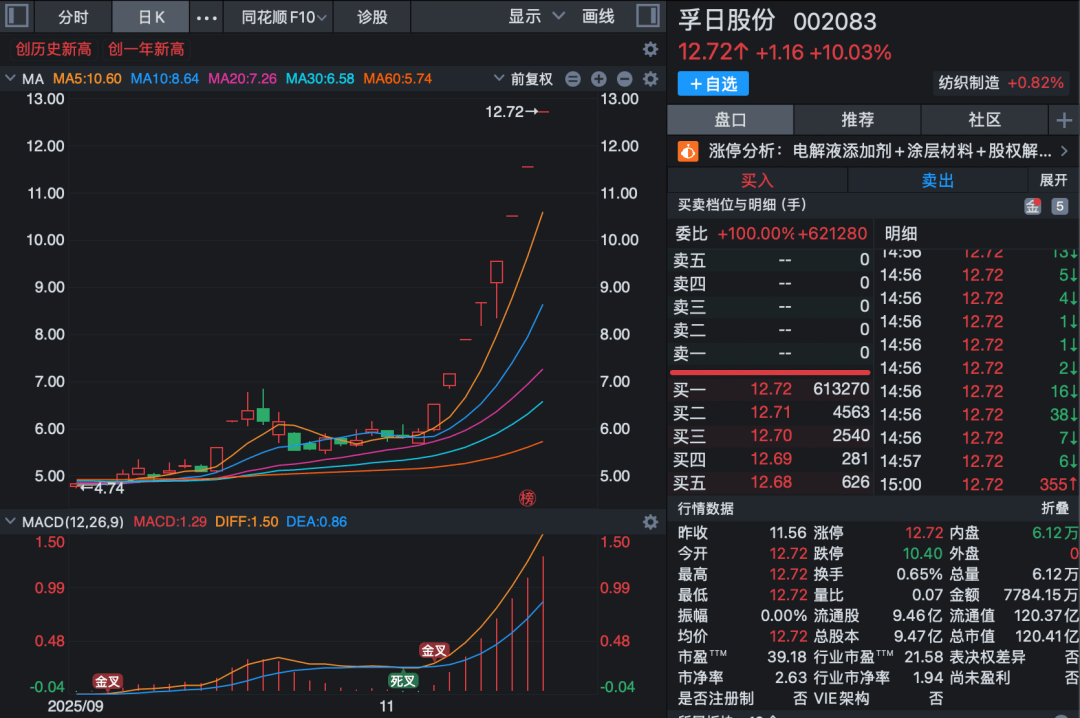Click the 榜 marker on the chart
This screenshot has height=718, width=1080.
click(527, 498)
